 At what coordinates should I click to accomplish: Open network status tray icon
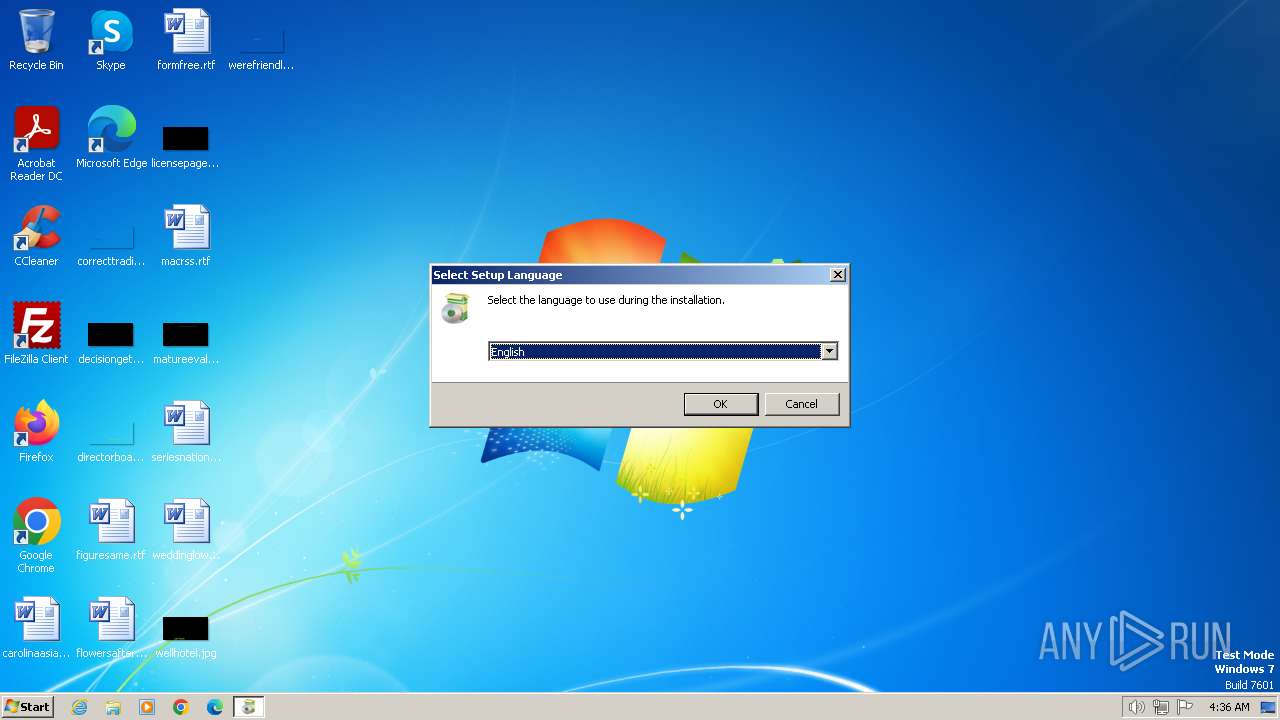1161,707
